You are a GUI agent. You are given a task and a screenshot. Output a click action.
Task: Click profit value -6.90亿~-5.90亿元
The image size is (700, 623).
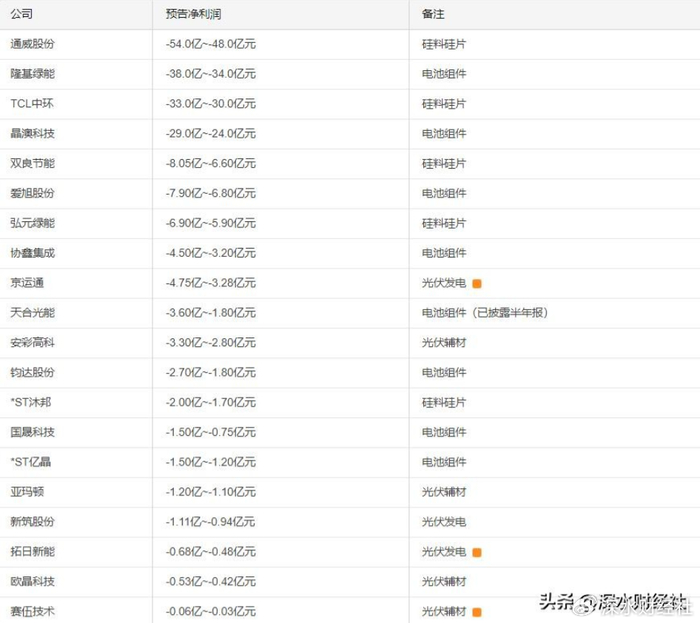(211, 223)
